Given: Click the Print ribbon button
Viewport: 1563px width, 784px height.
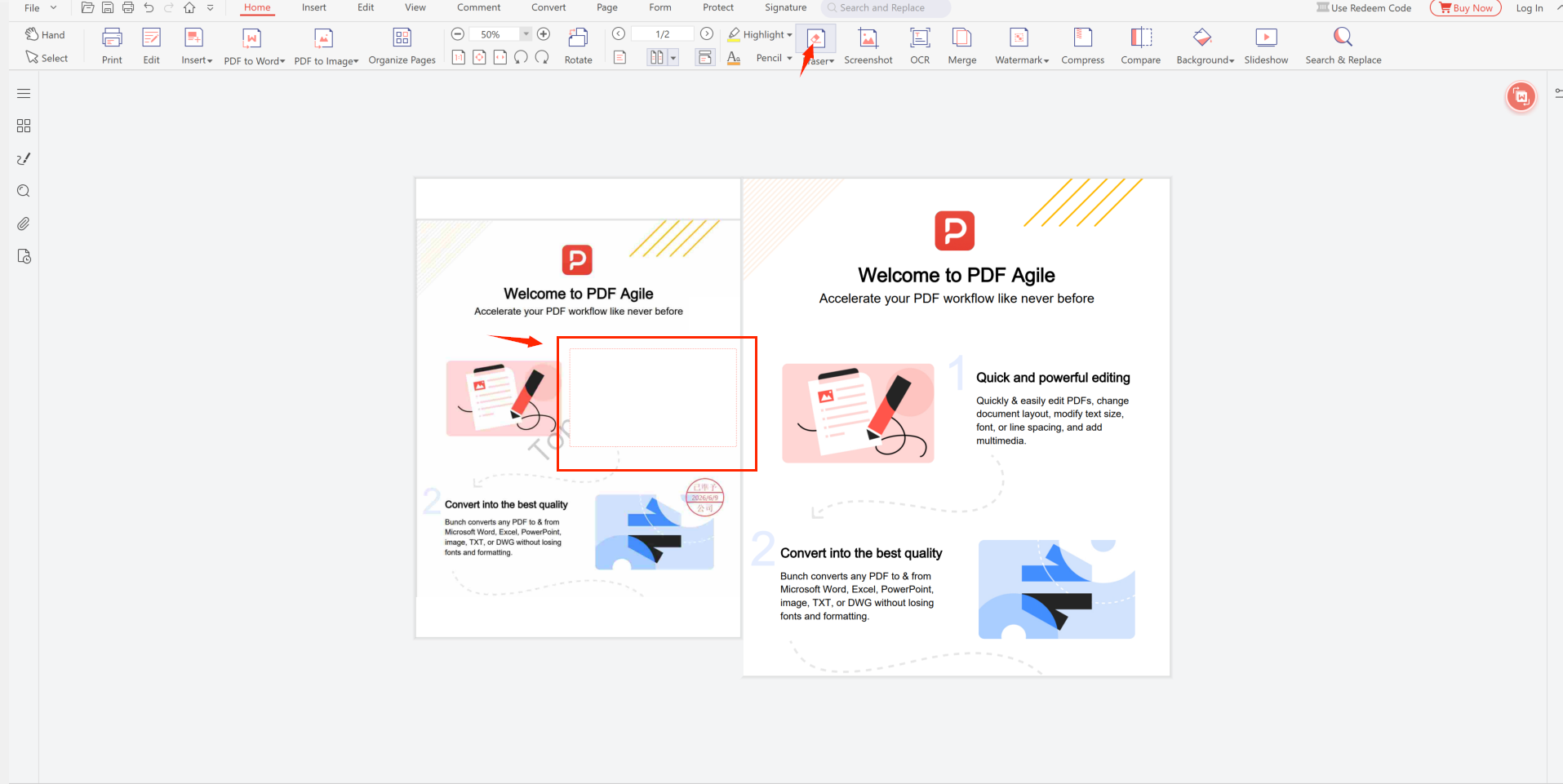Looking at the screenshot, I should (112, 46).
